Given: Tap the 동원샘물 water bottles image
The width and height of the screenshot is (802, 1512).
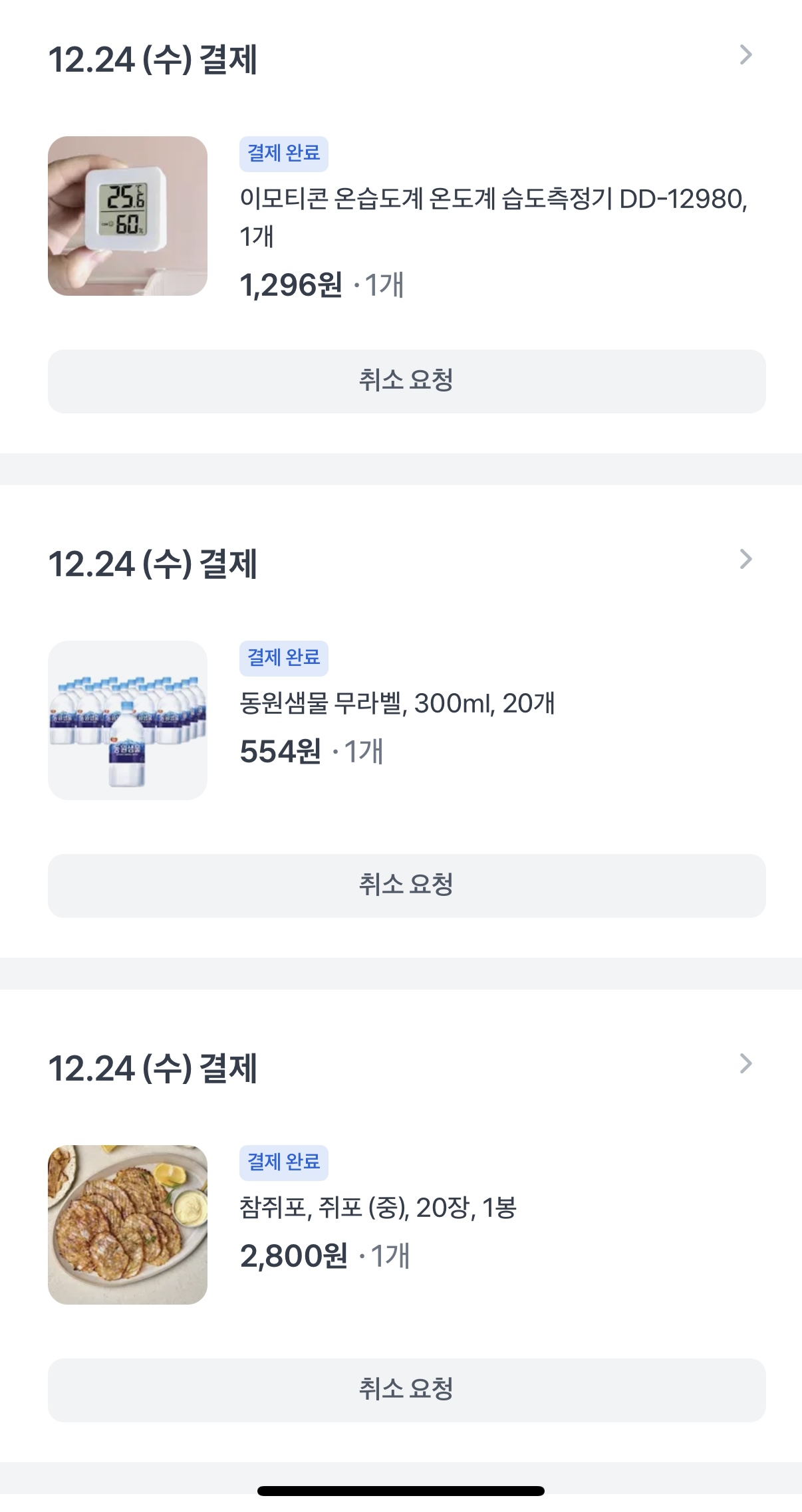Looking at the screenshot, I should coord(128,720).
